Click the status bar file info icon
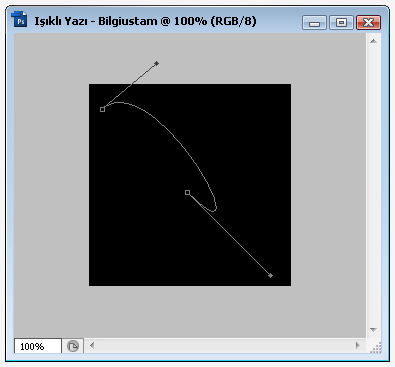The image size is (395, 367). click(x=73, y=346)
